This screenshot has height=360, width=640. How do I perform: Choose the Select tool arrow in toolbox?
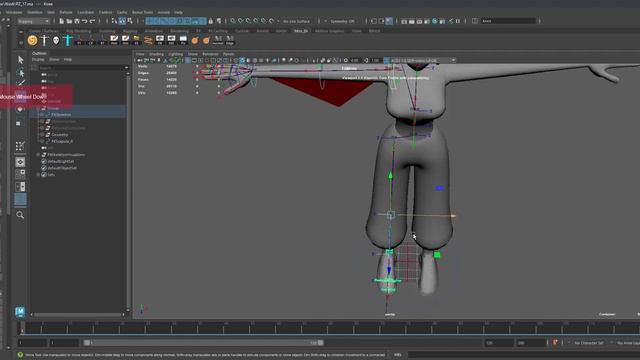coord(20,60)
